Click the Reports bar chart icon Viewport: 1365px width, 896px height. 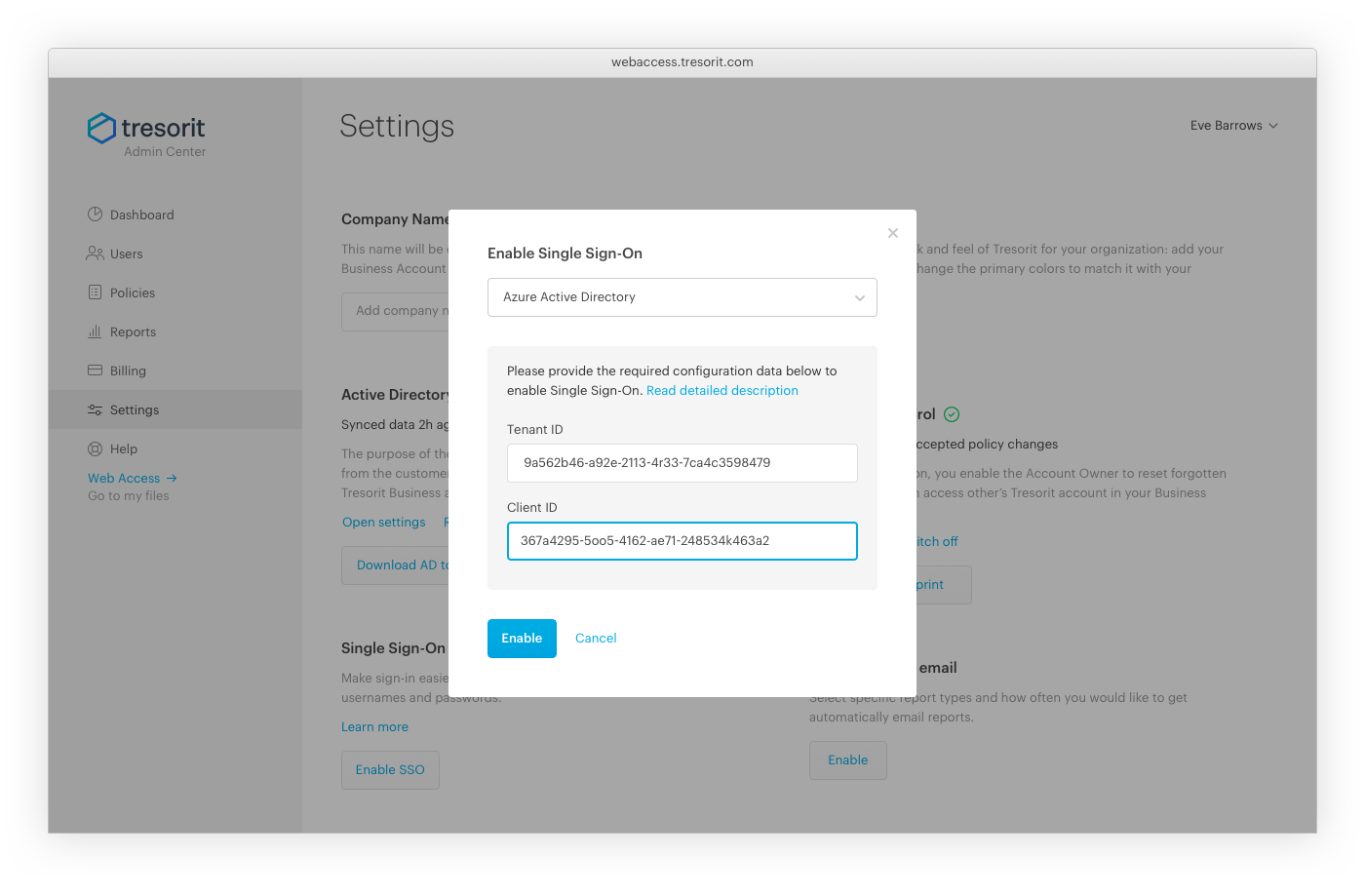(x=95, y=331)
